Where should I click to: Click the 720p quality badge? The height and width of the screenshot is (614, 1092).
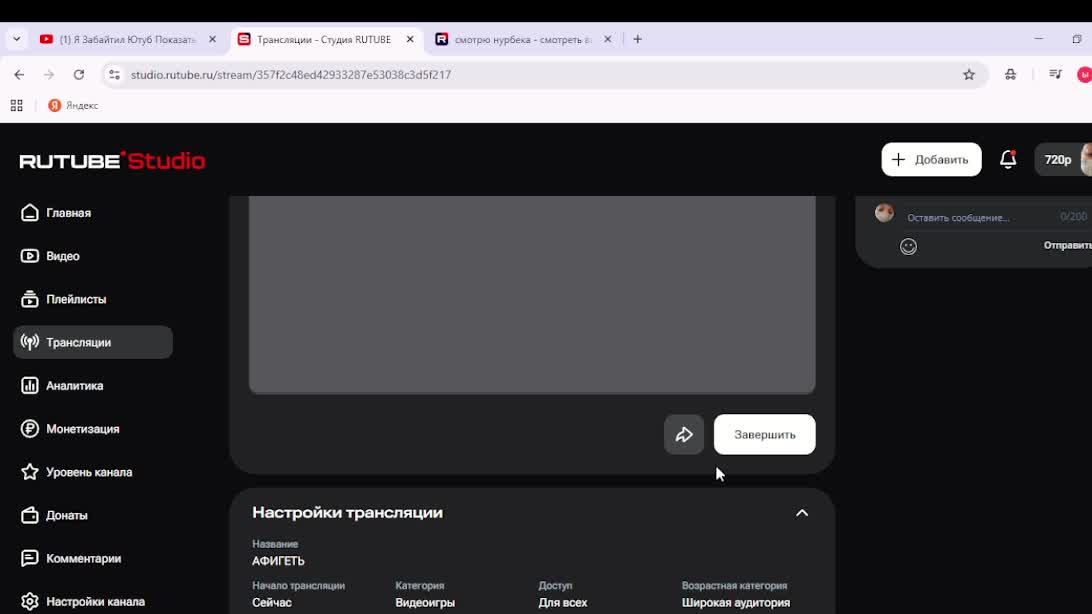(1057, 159)
